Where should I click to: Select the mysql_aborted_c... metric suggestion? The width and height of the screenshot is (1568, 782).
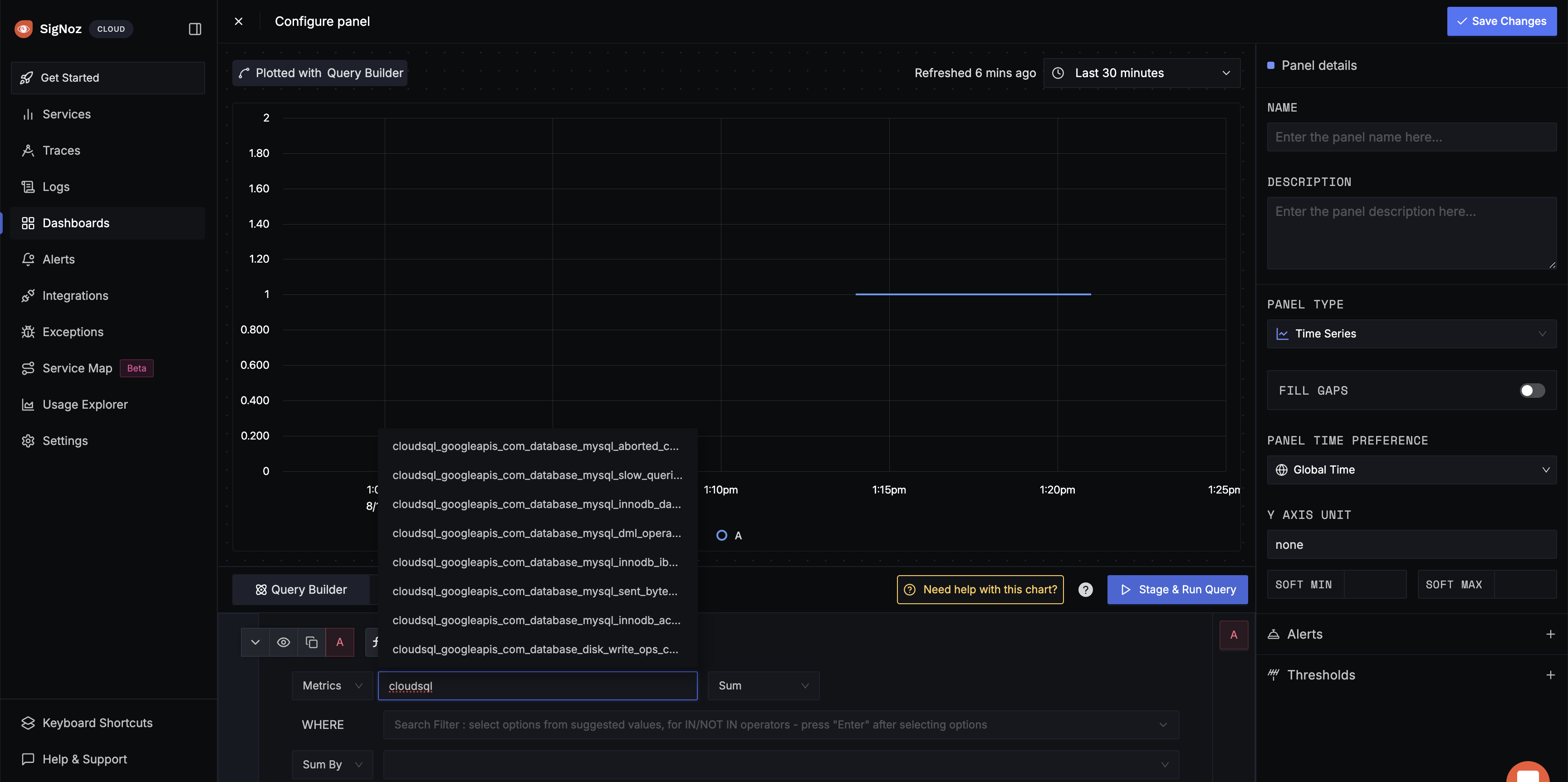click(538, 446)
